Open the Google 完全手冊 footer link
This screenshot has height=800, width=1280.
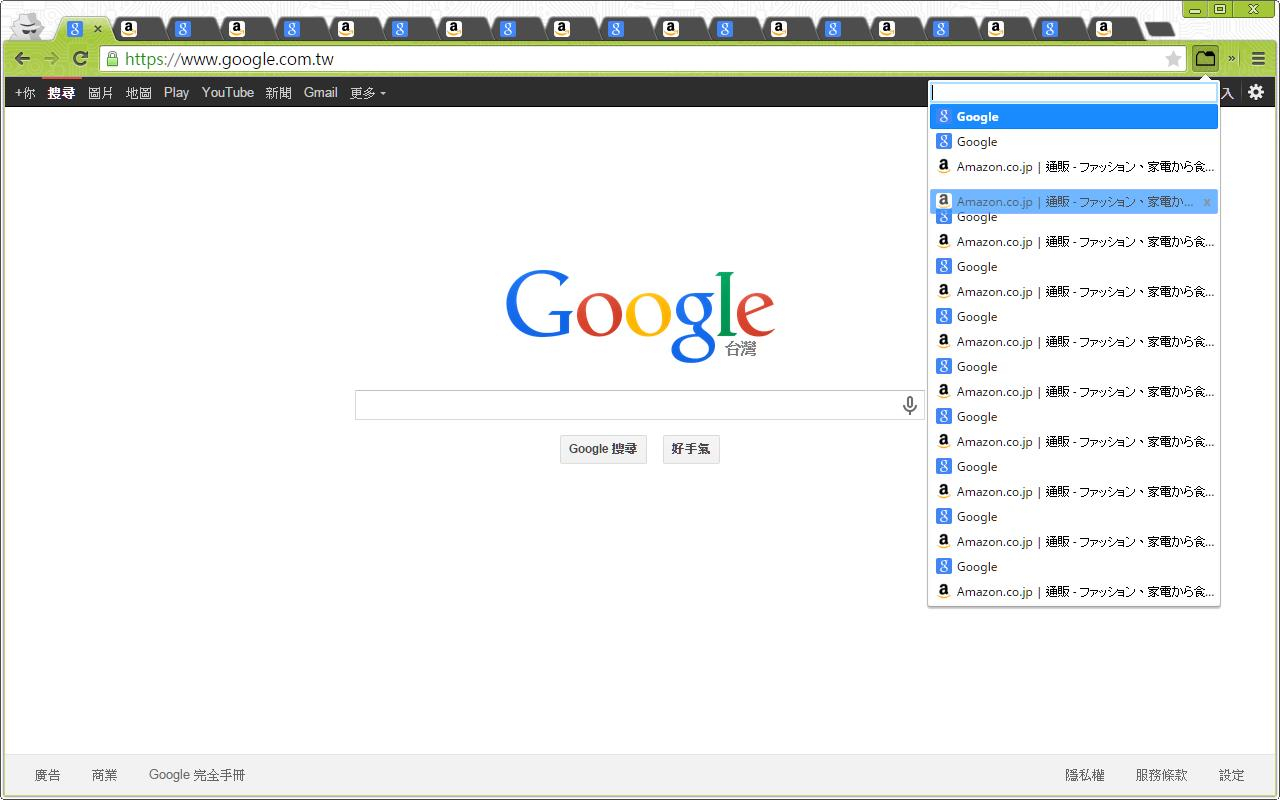pyautogui.click(x=197, y=775)
